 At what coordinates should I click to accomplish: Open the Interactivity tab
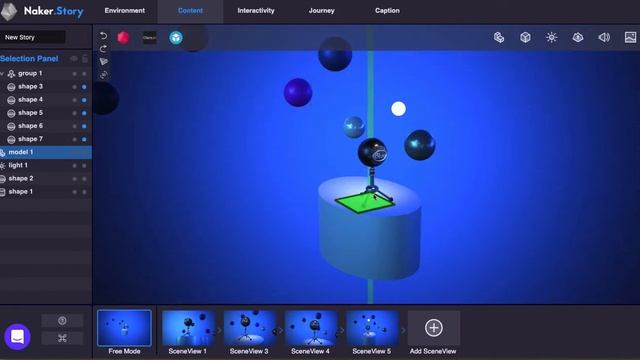tap(256, 11)
